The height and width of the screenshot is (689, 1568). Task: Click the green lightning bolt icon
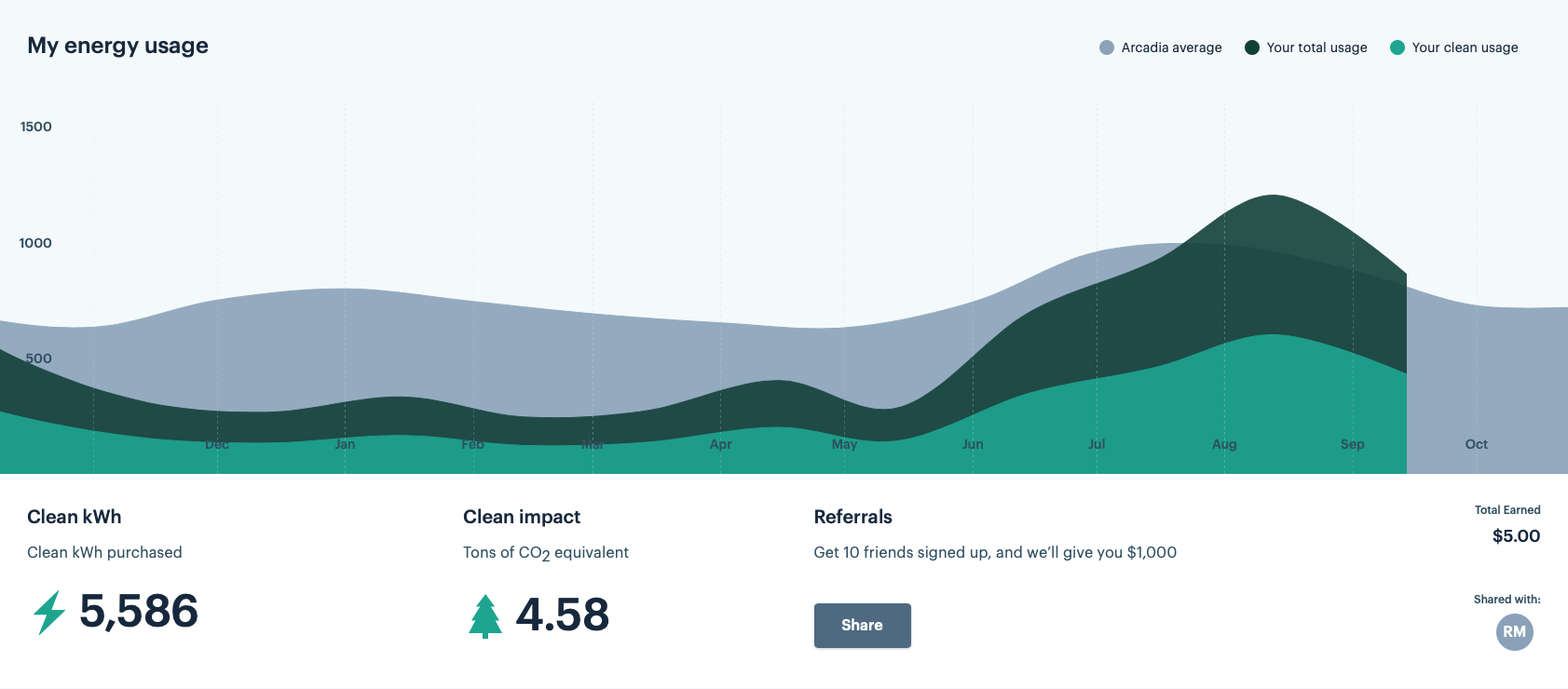tap(49, 612)
